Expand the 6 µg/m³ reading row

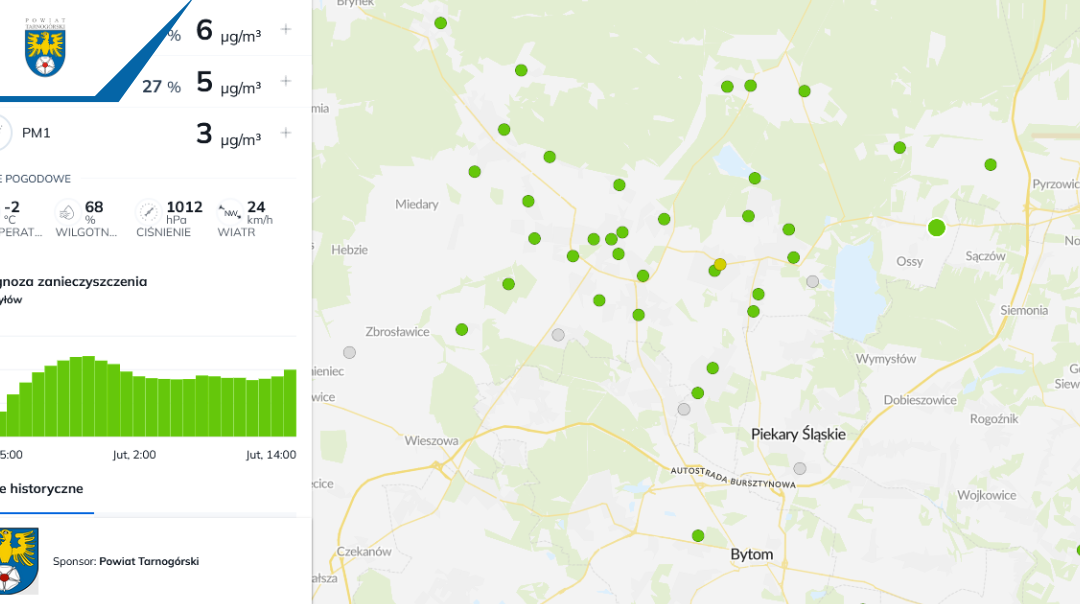coord(286,29)
